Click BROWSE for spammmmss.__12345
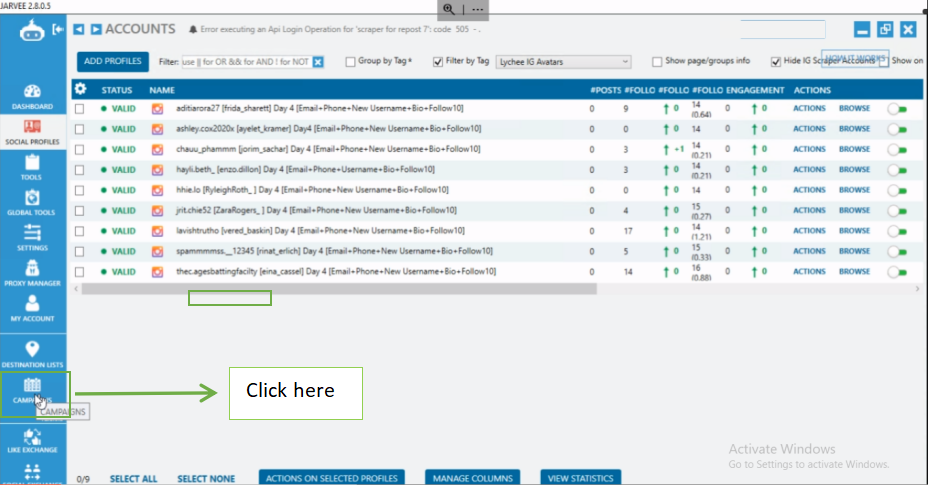 [854, 251]
